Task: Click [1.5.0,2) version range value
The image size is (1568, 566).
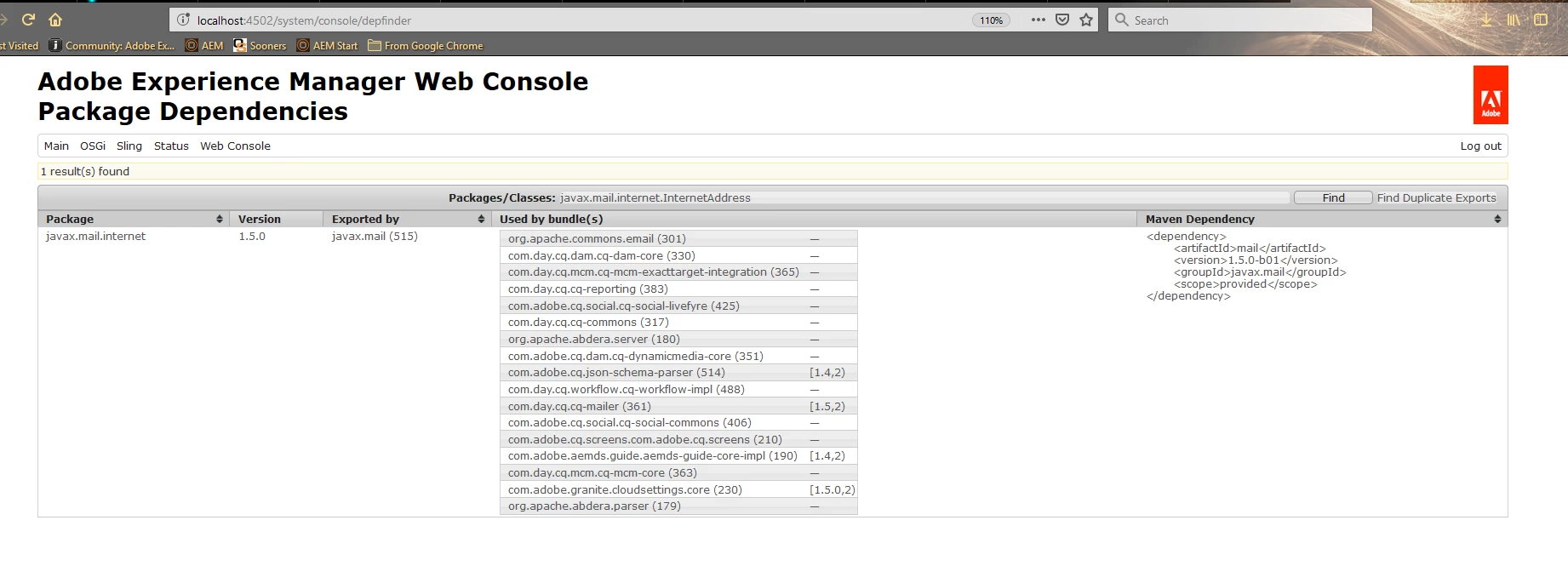Action: 833,489
